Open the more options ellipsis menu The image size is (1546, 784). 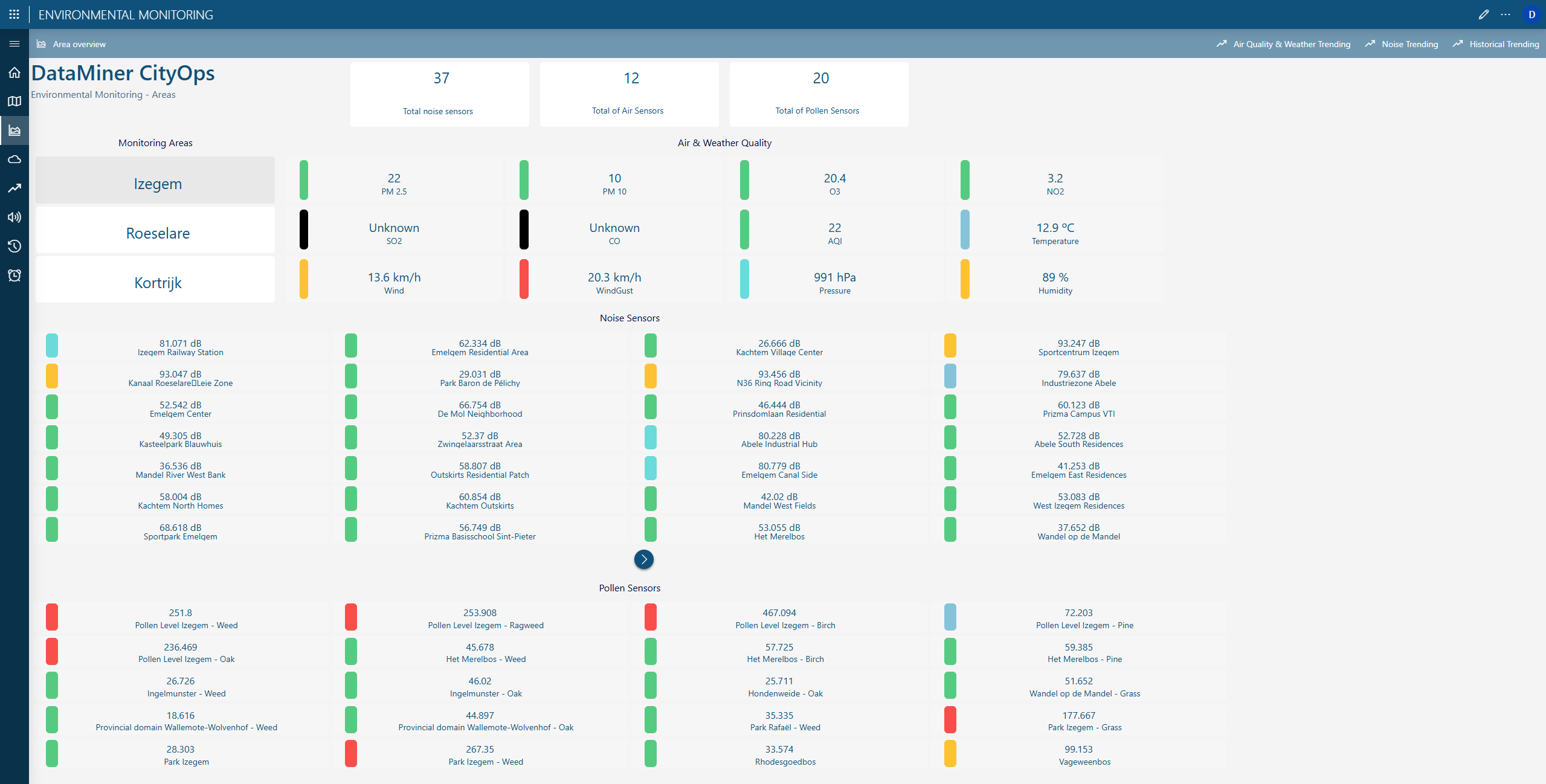click(x=1505, y=14)
